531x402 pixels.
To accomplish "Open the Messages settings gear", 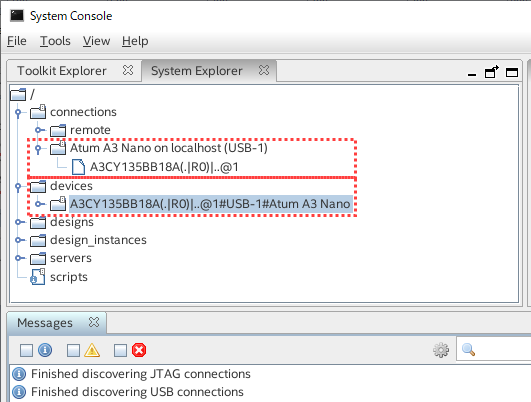I will pyautogui.click(x=441, y=350).
